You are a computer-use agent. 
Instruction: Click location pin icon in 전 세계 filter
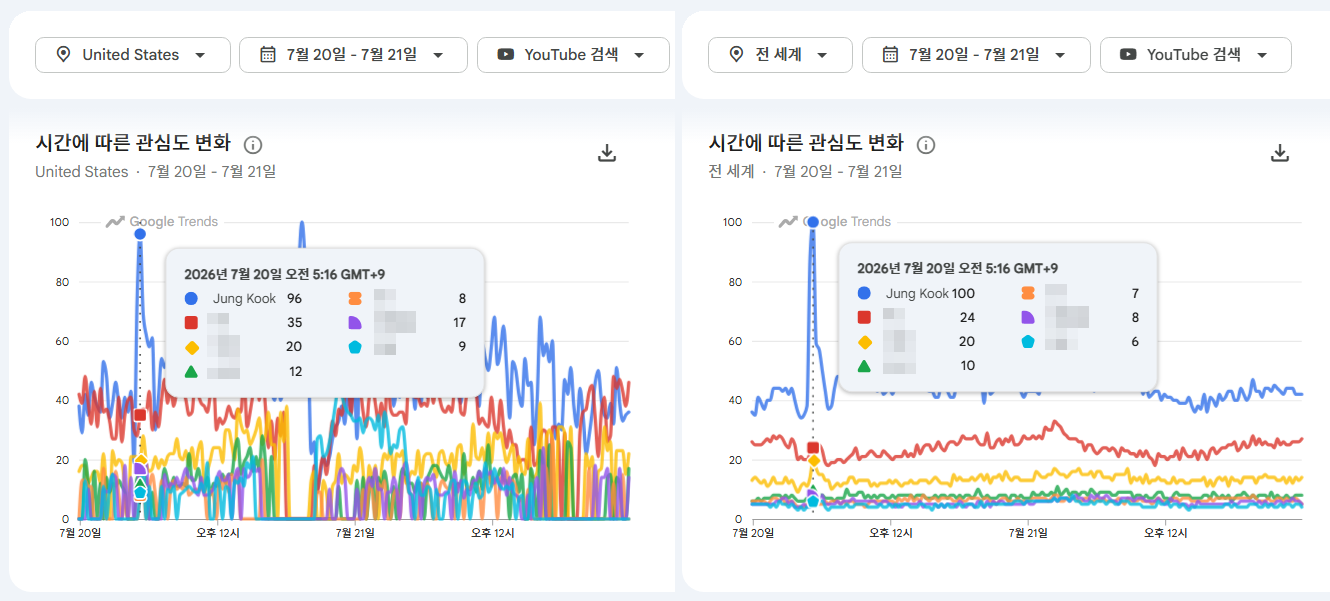pos(736,55)
